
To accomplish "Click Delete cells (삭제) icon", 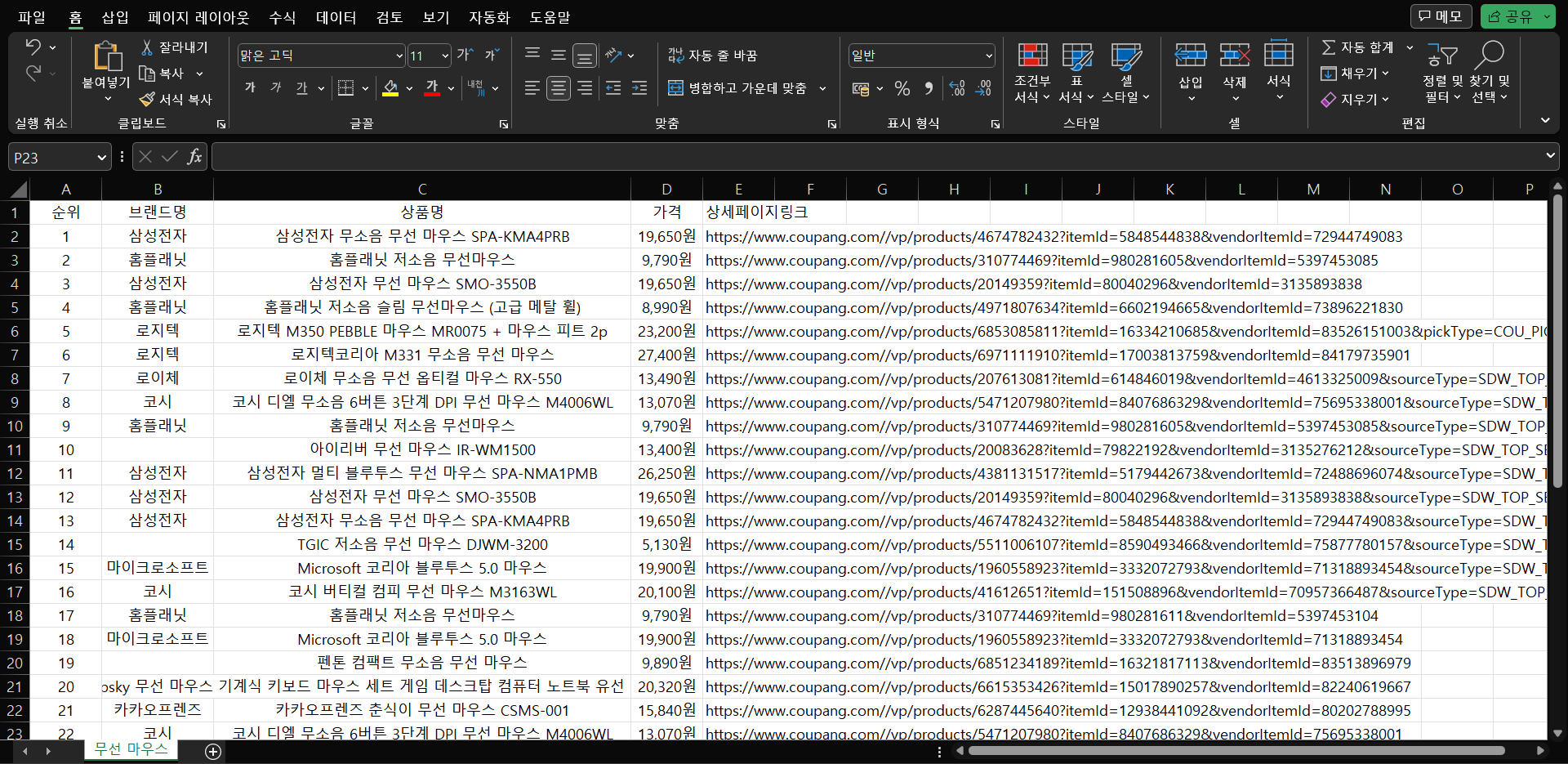I will point(1235,56).
